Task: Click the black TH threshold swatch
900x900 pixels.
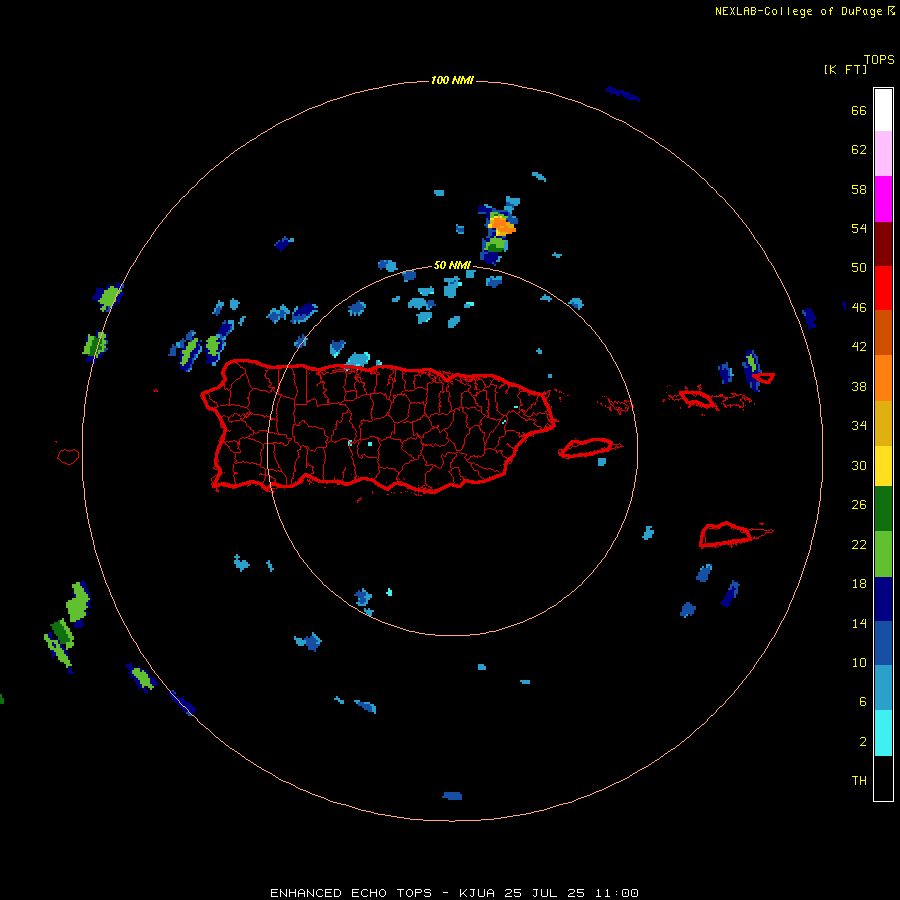Action: (x=883, y=778)
